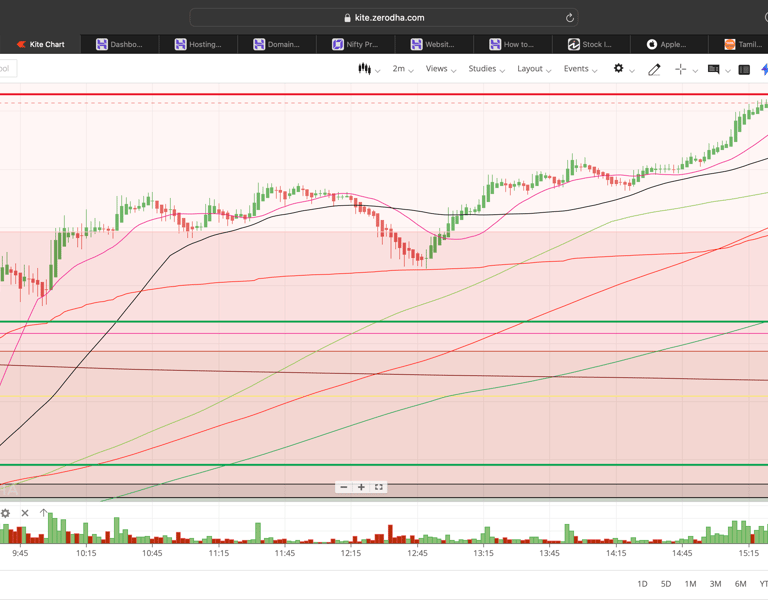Switch to the How to... browser tab
The height and width of the screenshot is (600, 768).
(513, 44)
